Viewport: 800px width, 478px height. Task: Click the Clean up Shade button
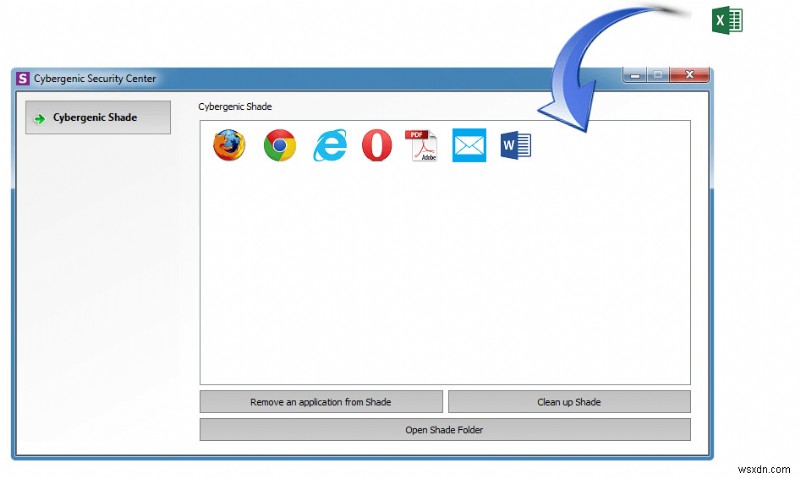(569, 401)
